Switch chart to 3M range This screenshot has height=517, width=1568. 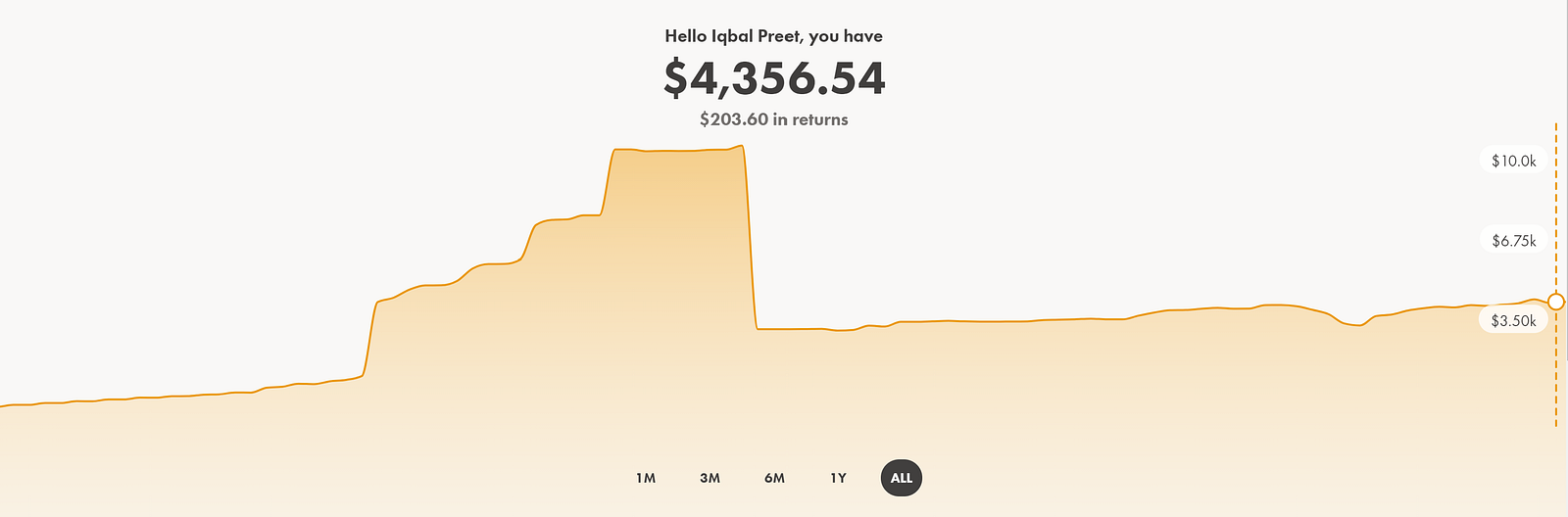(710, 478)
